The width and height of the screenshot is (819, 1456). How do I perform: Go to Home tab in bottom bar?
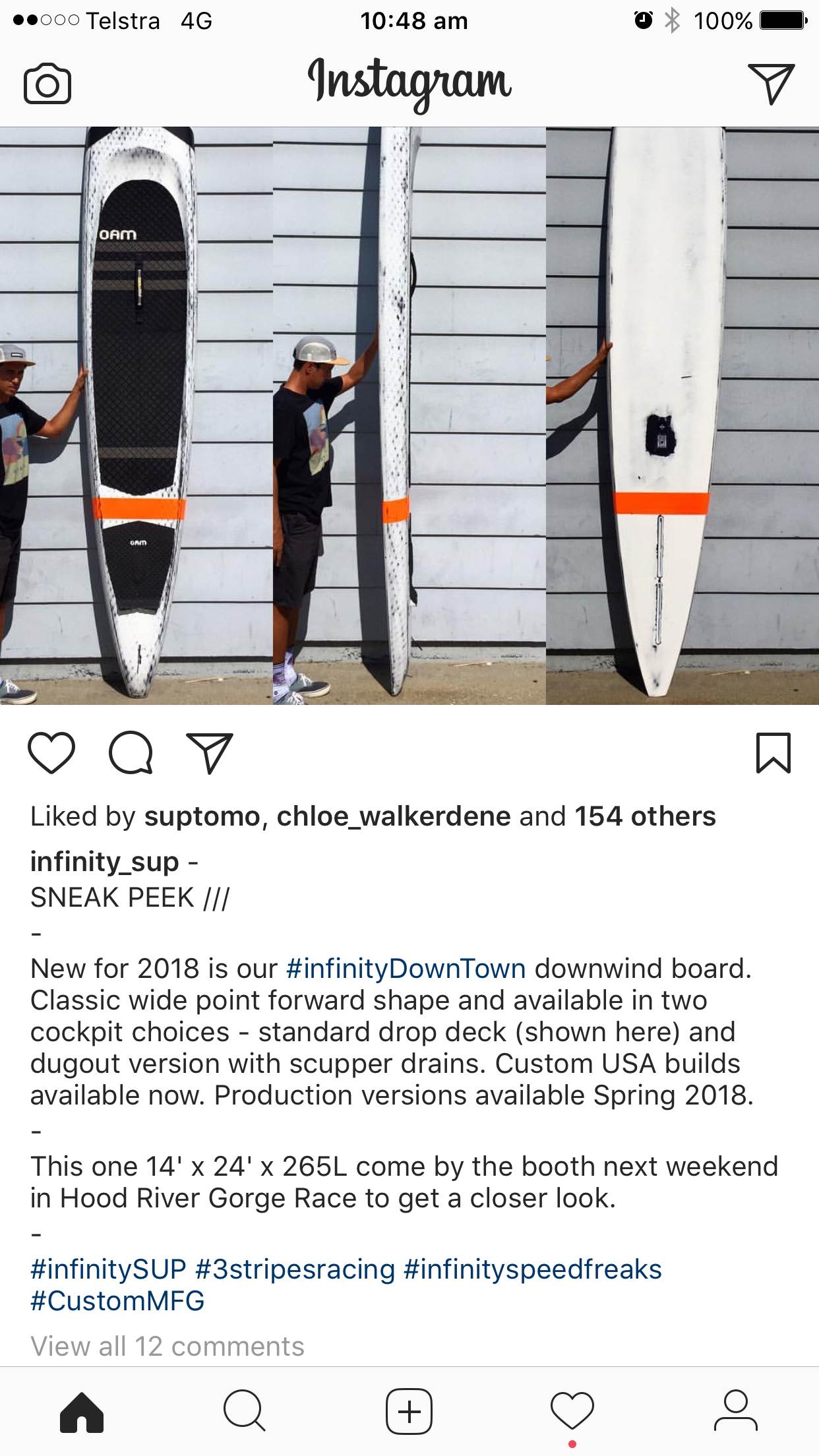82,1412
